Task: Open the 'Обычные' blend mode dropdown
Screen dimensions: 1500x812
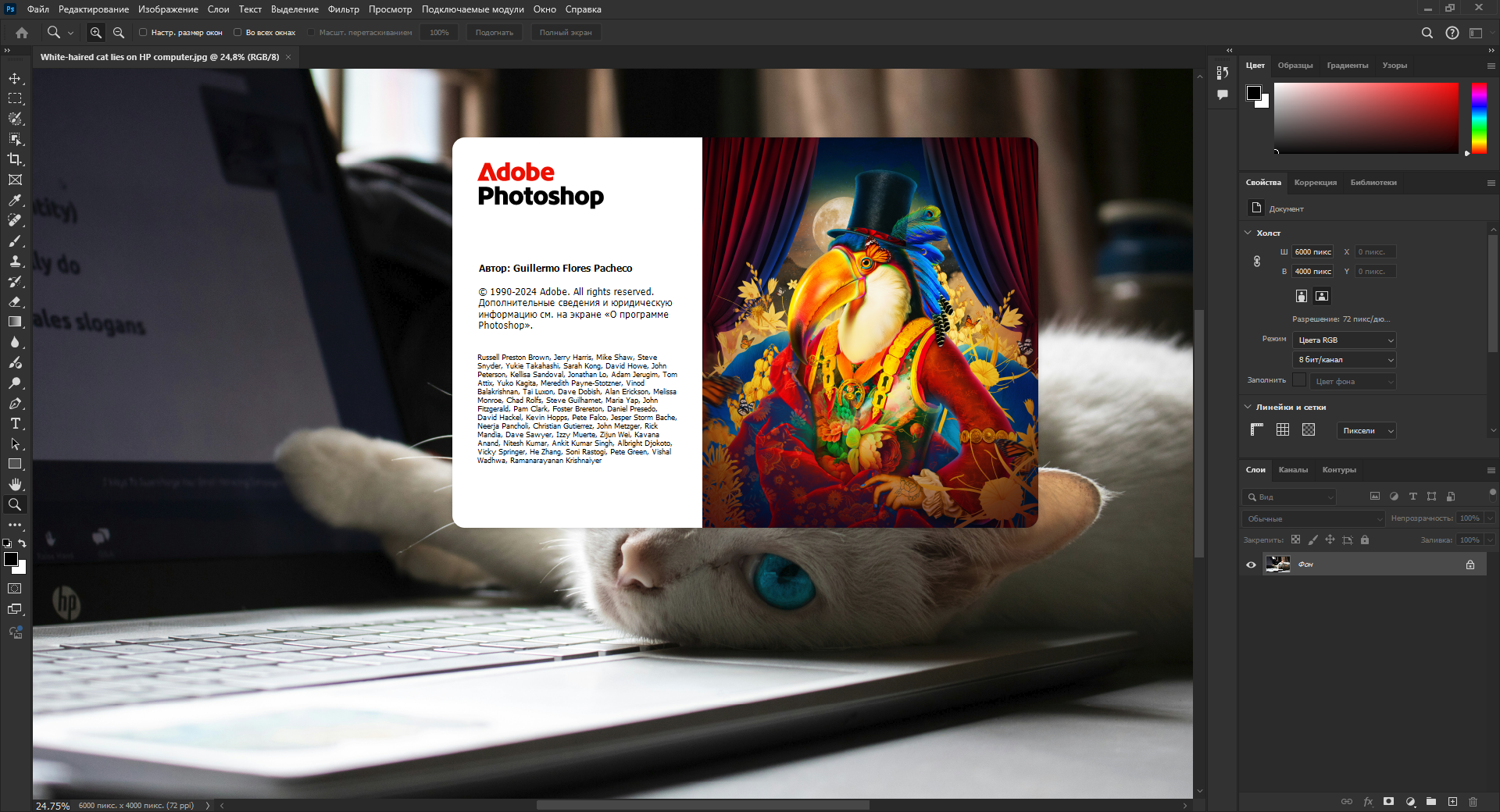Action: point(1313,518)
